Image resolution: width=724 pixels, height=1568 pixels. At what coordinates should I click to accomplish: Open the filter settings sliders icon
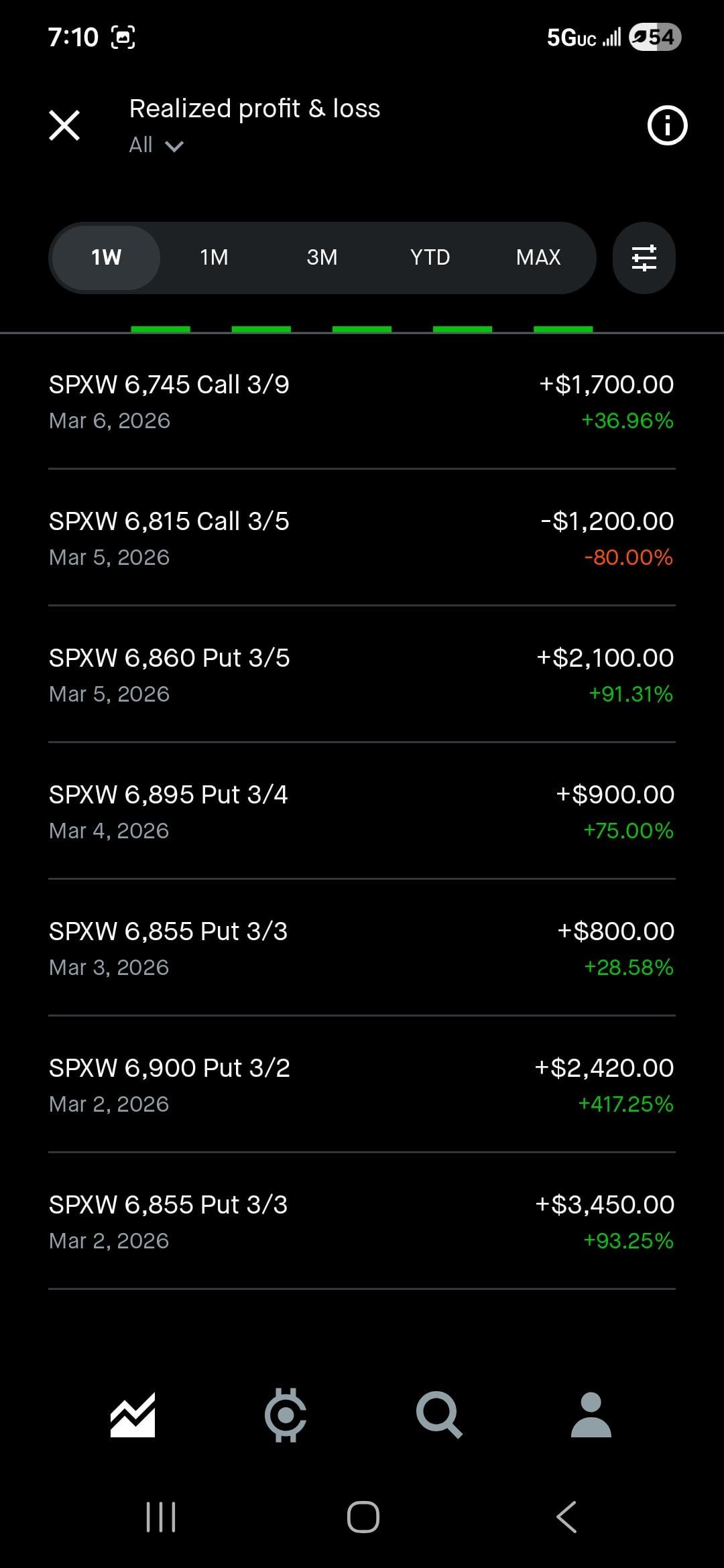pyautogui.click(x=644, y=258)
